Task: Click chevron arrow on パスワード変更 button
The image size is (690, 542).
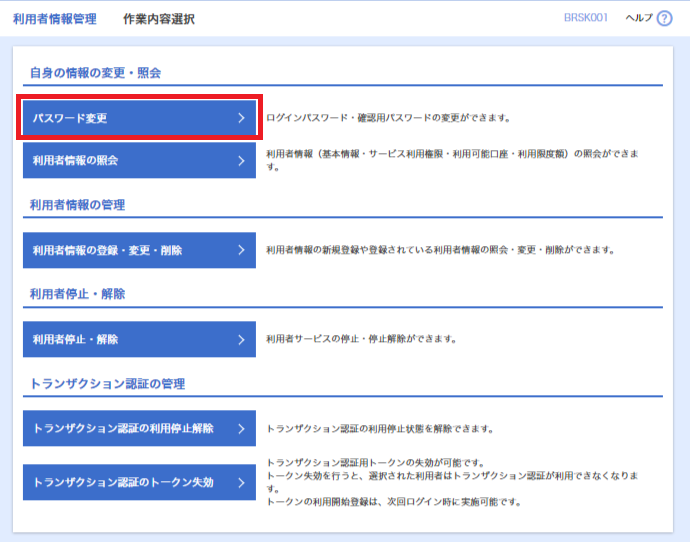Action: [x=241, y=118]
